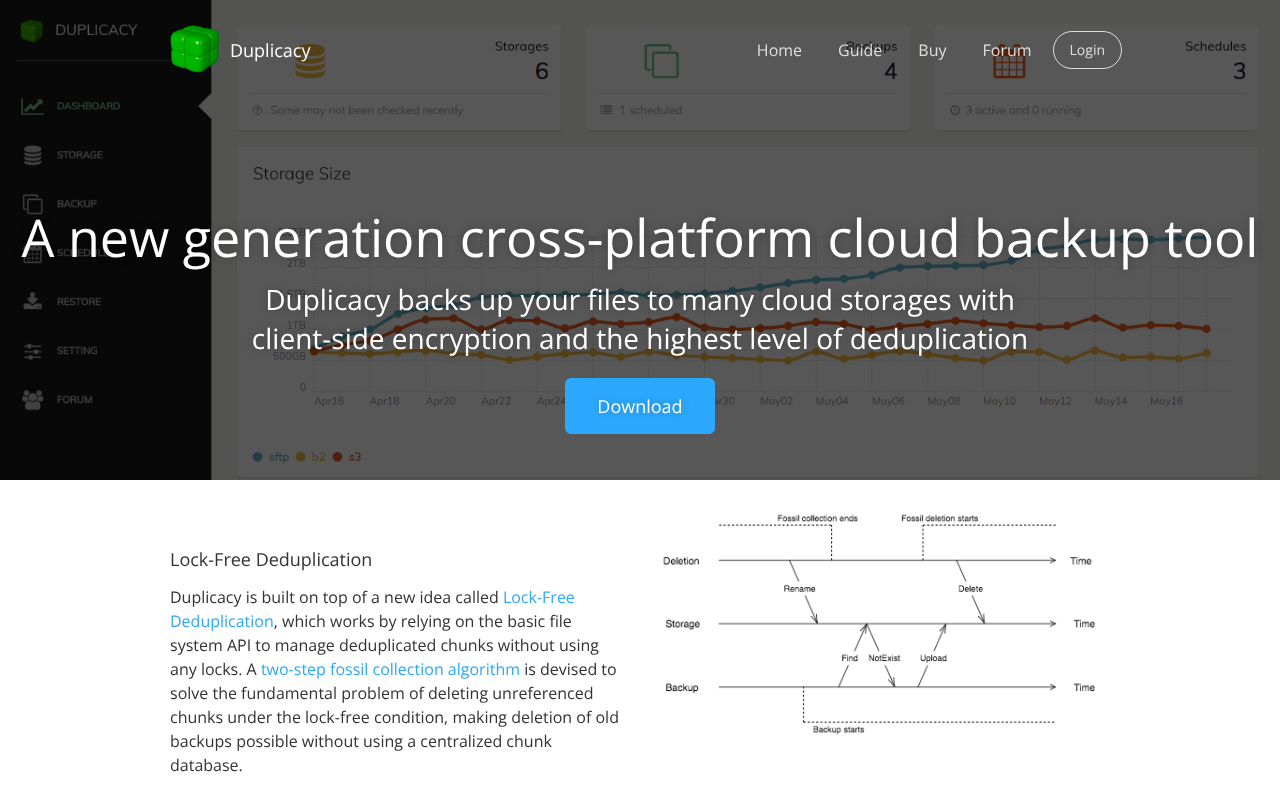Click the blue Download button

click(x=640, y=406)
